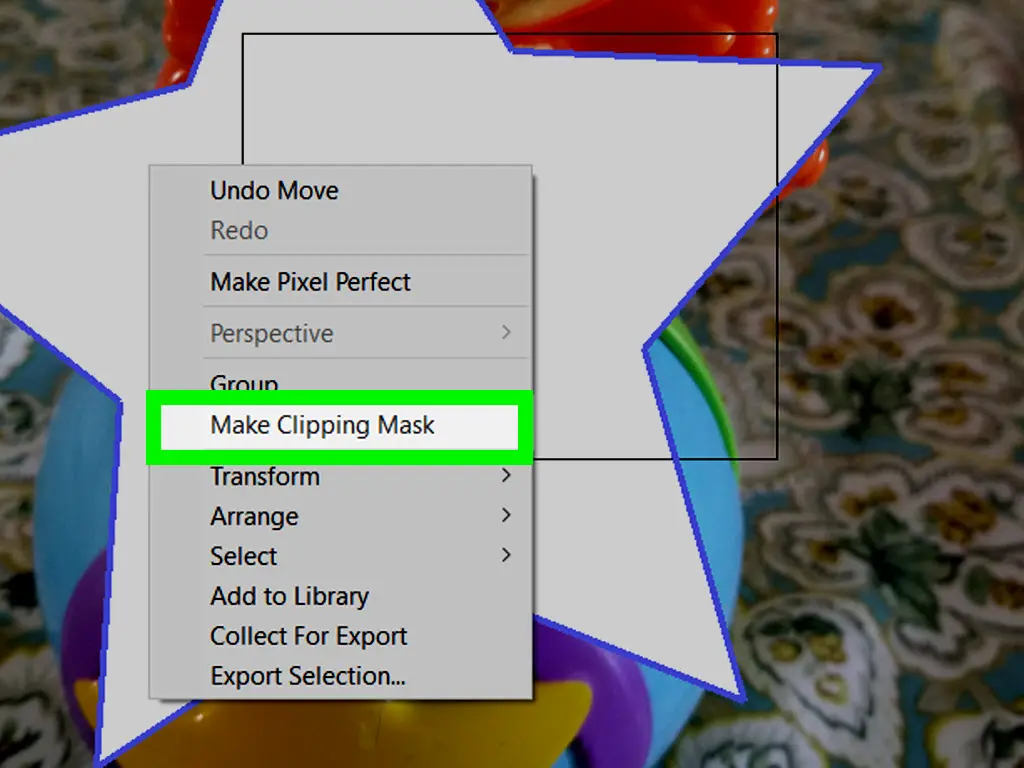Click the Arrange submenu chevron
This screenshot has height=768, width=1024.
(x=508, y=516)
